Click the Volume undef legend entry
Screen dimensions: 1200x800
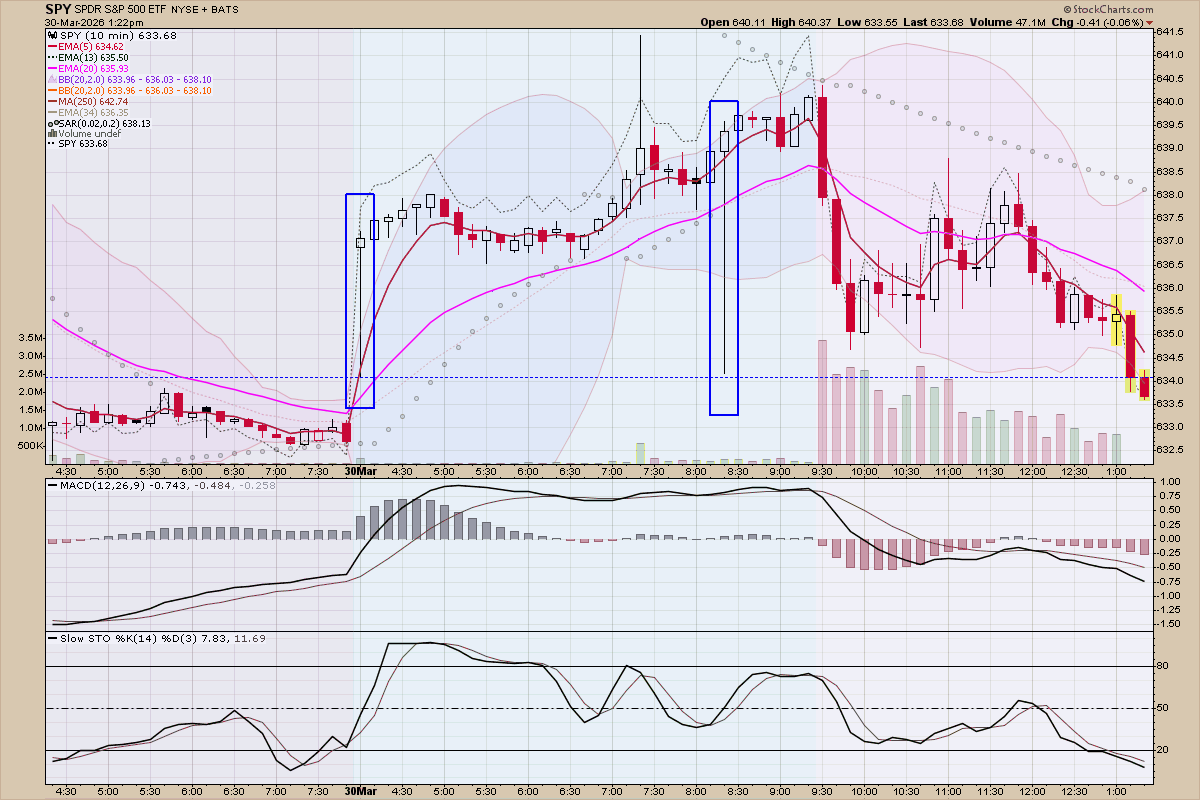(89, 134)
